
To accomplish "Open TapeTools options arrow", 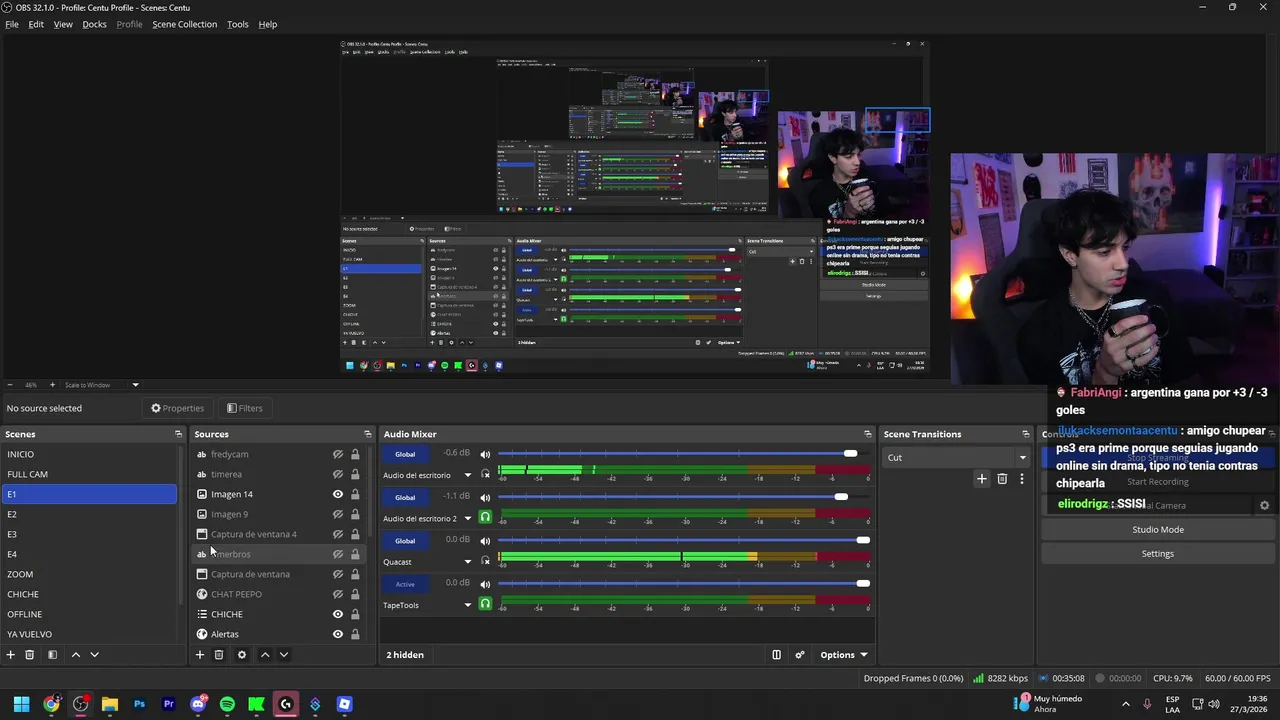I will 467,605.
